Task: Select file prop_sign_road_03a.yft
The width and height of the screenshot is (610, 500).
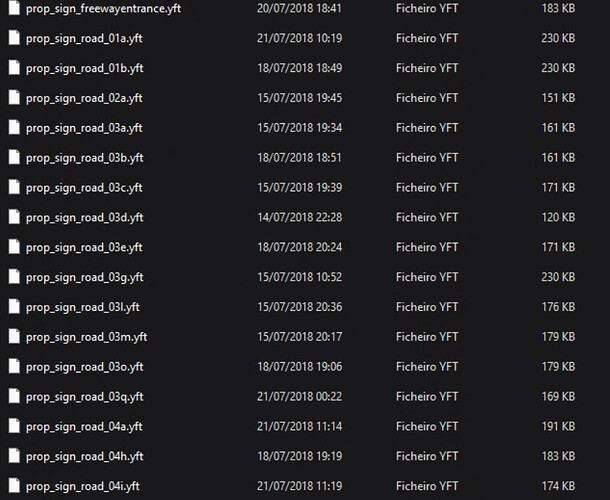Action: click(x=84, y=128)
